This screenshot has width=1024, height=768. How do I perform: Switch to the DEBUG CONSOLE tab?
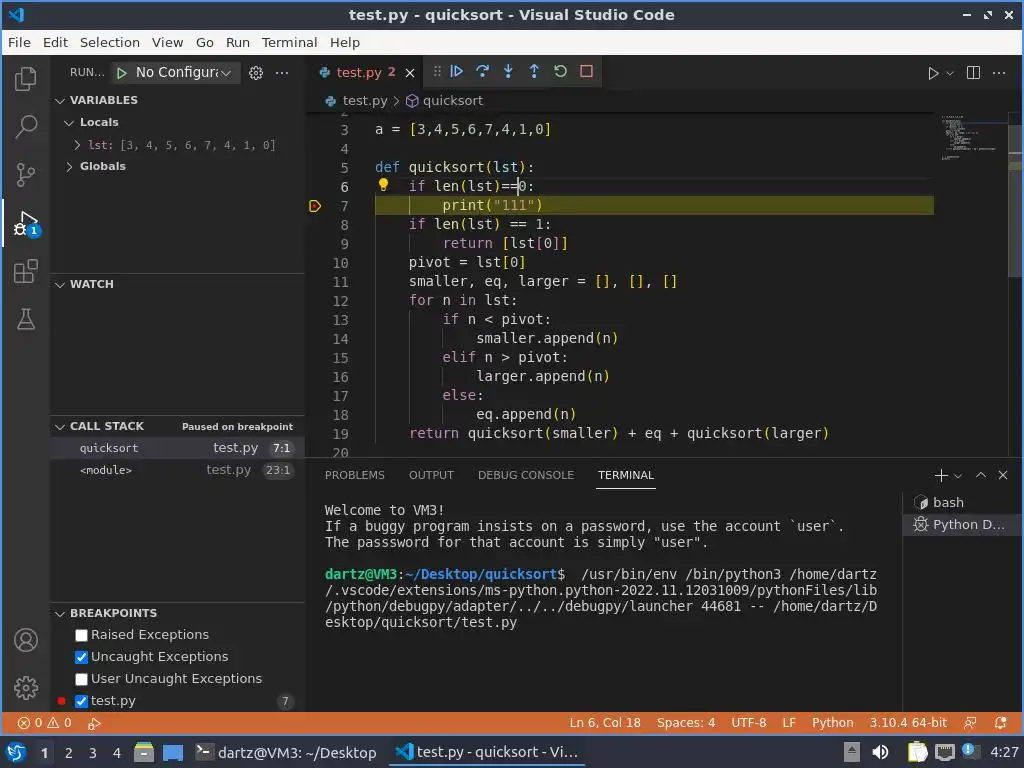526,475
